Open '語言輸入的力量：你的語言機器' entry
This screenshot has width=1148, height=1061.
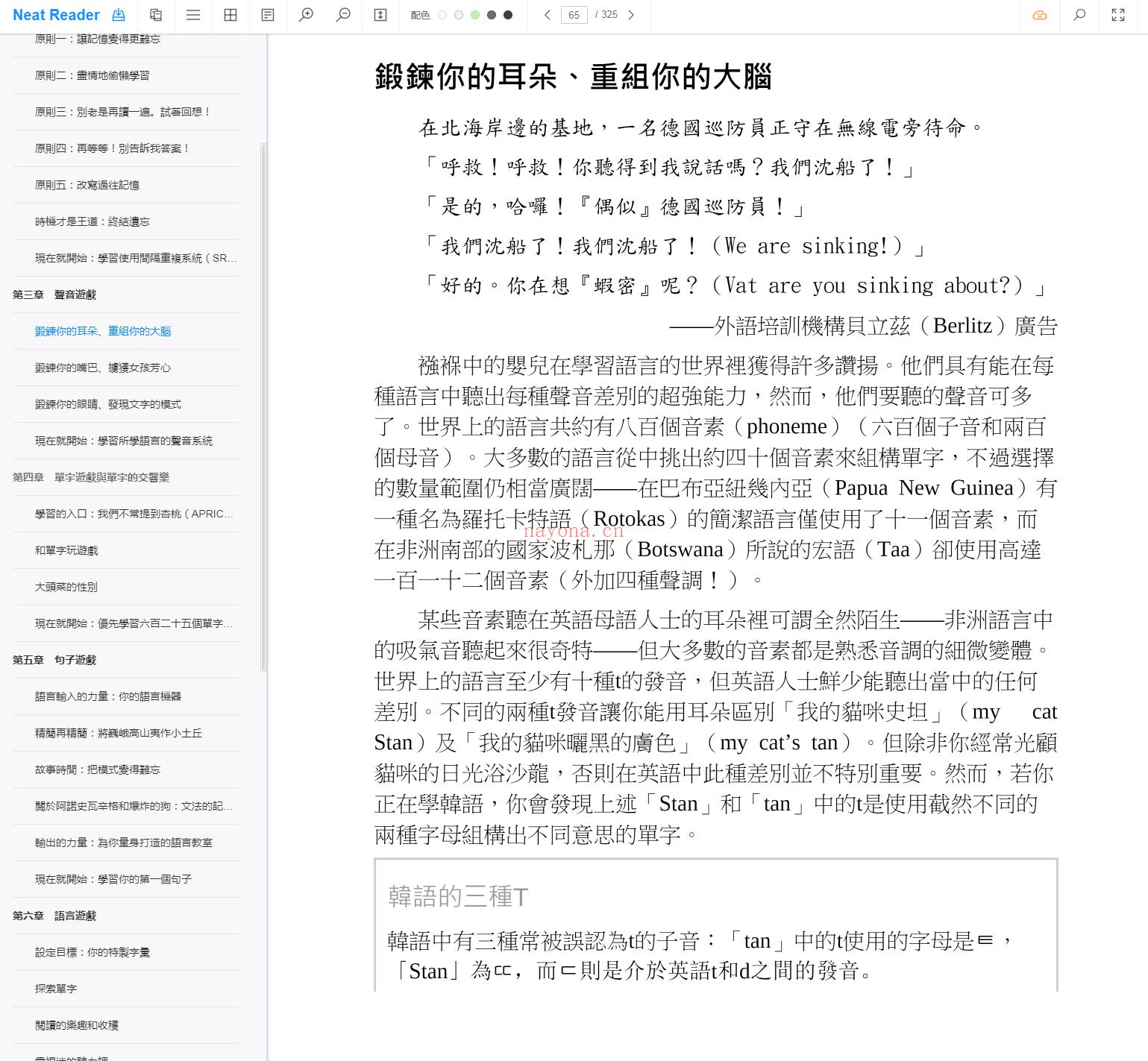coord(108,696)
